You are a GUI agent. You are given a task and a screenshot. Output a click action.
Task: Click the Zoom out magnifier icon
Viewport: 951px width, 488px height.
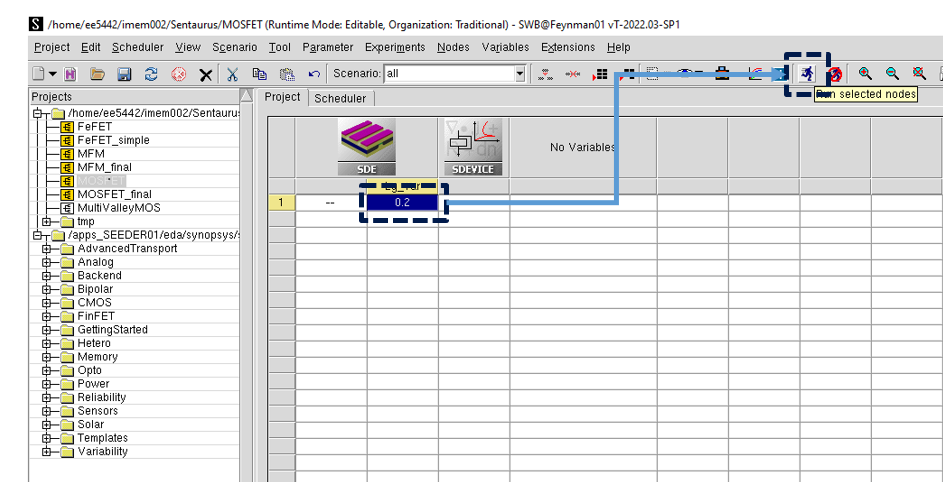(x=892, y=74)
